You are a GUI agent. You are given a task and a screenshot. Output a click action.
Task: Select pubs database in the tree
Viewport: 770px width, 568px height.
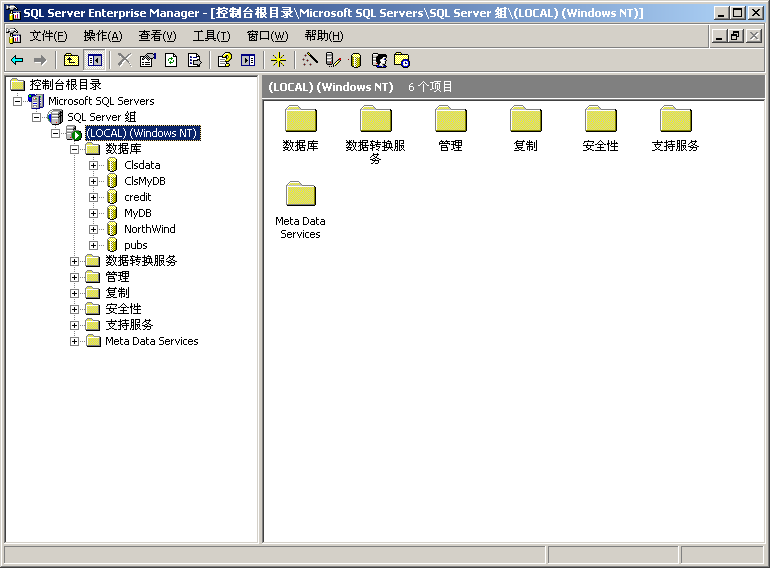point(136,245)
